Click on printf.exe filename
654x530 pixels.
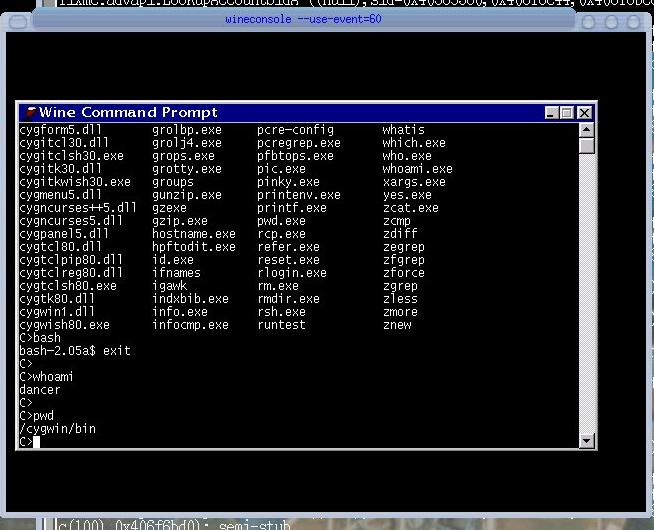(292, 208)
